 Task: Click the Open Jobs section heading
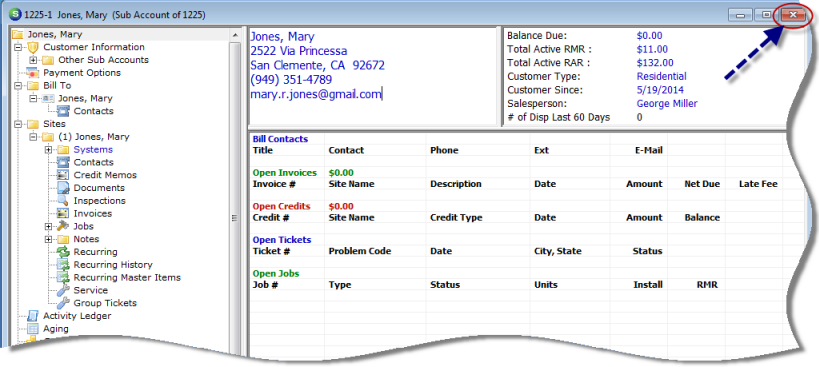click(x=276, y=274)
